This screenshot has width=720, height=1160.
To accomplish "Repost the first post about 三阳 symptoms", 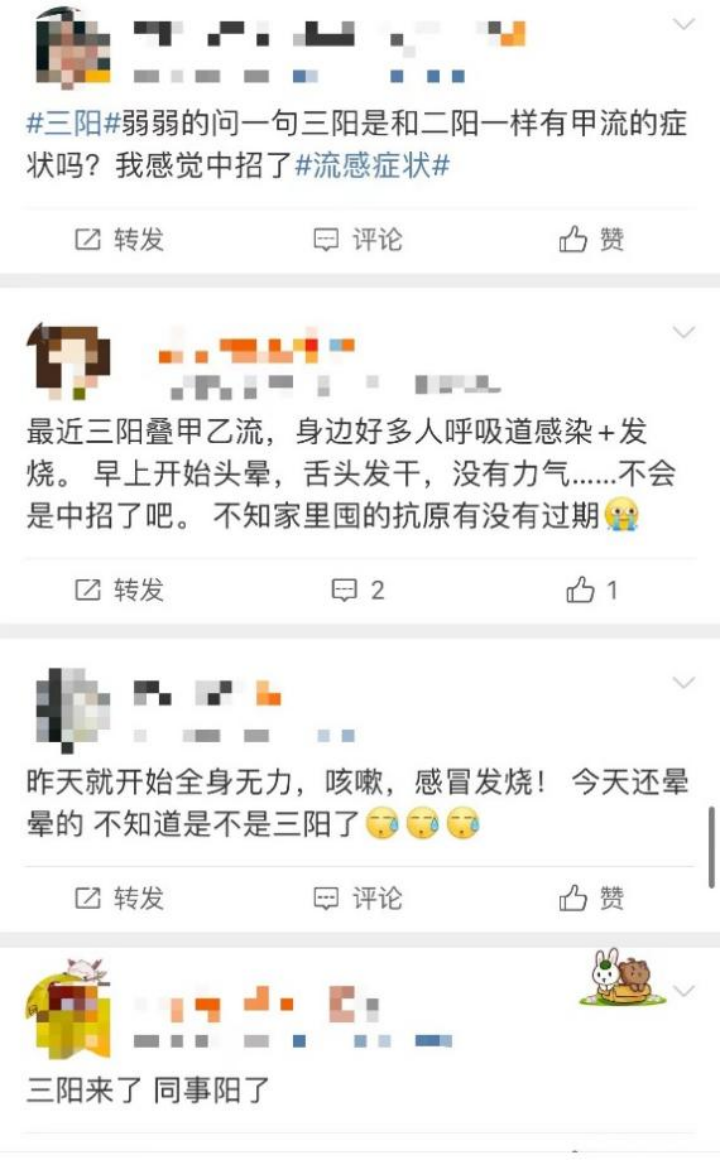I will coord(118,240).
